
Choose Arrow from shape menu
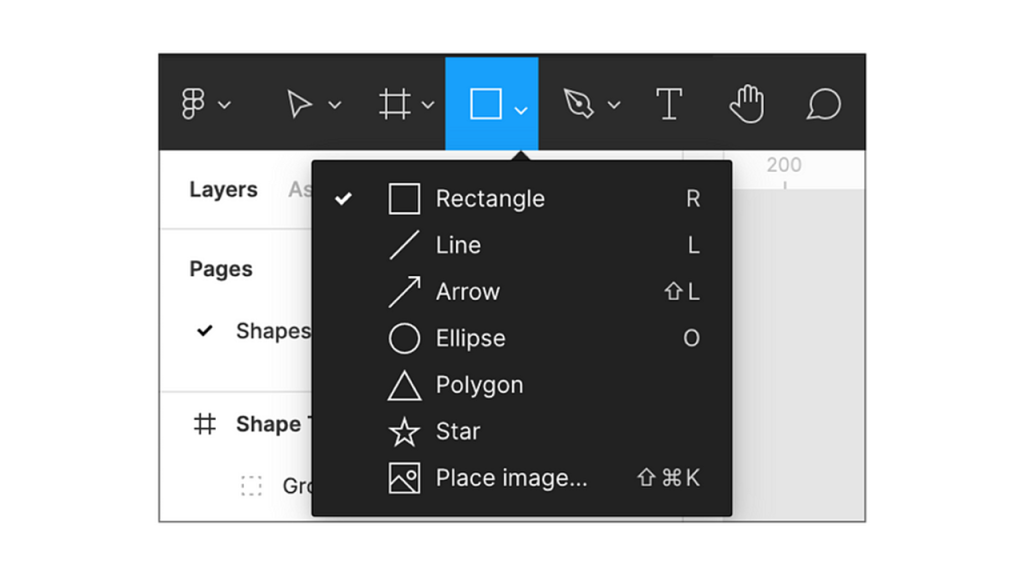[522, 292]
